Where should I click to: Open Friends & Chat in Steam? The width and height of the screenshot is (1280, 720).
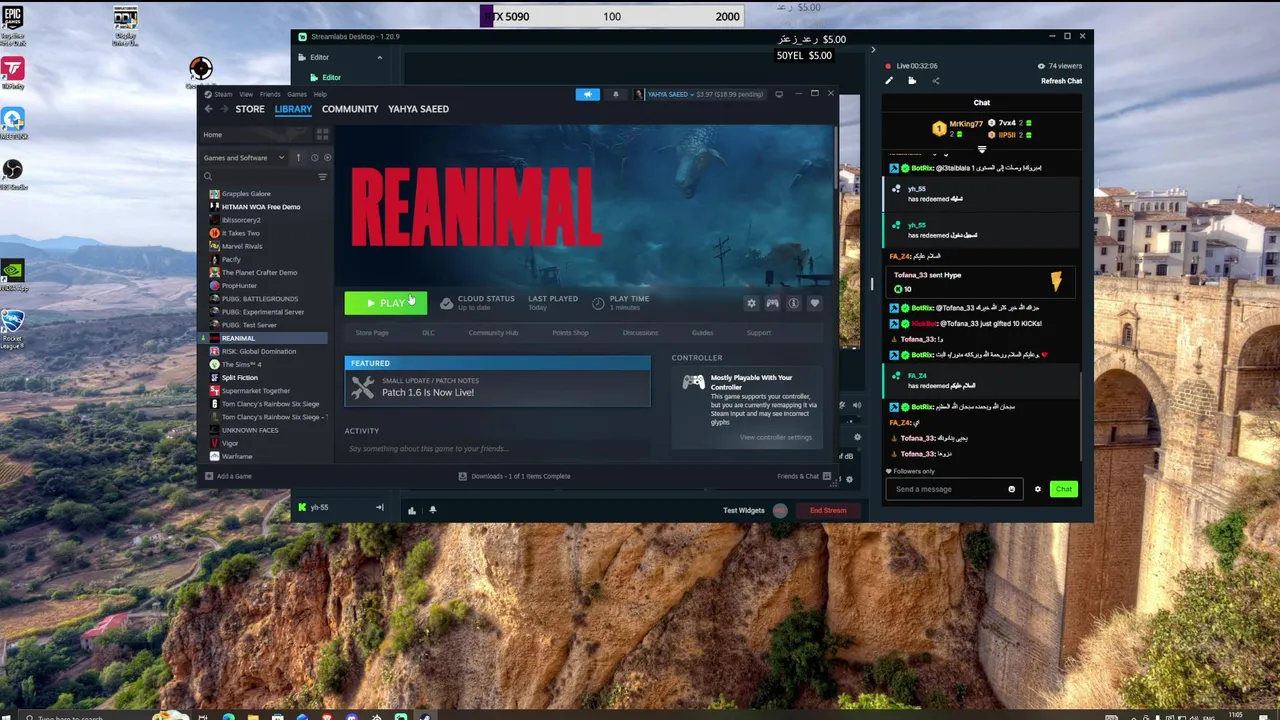point(804,476)
